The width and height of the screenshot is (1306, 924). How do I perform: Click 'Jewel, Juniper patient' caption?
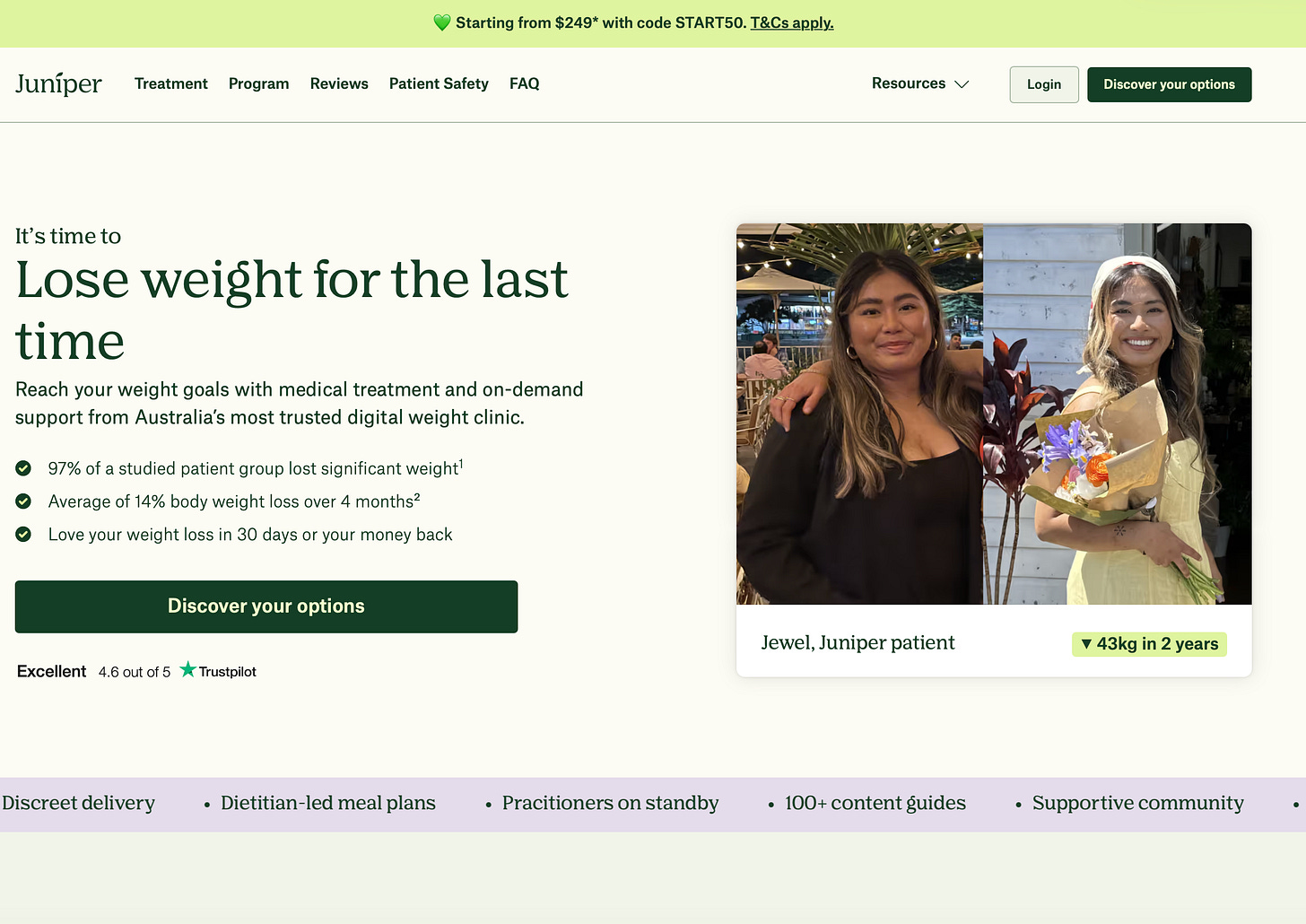point(858,642)
